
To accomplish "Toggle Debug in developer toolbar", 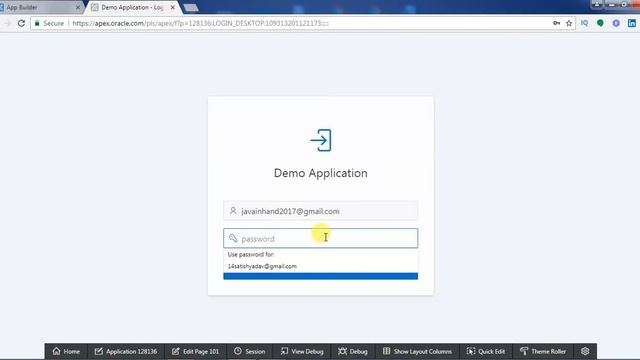I will 353,351.
